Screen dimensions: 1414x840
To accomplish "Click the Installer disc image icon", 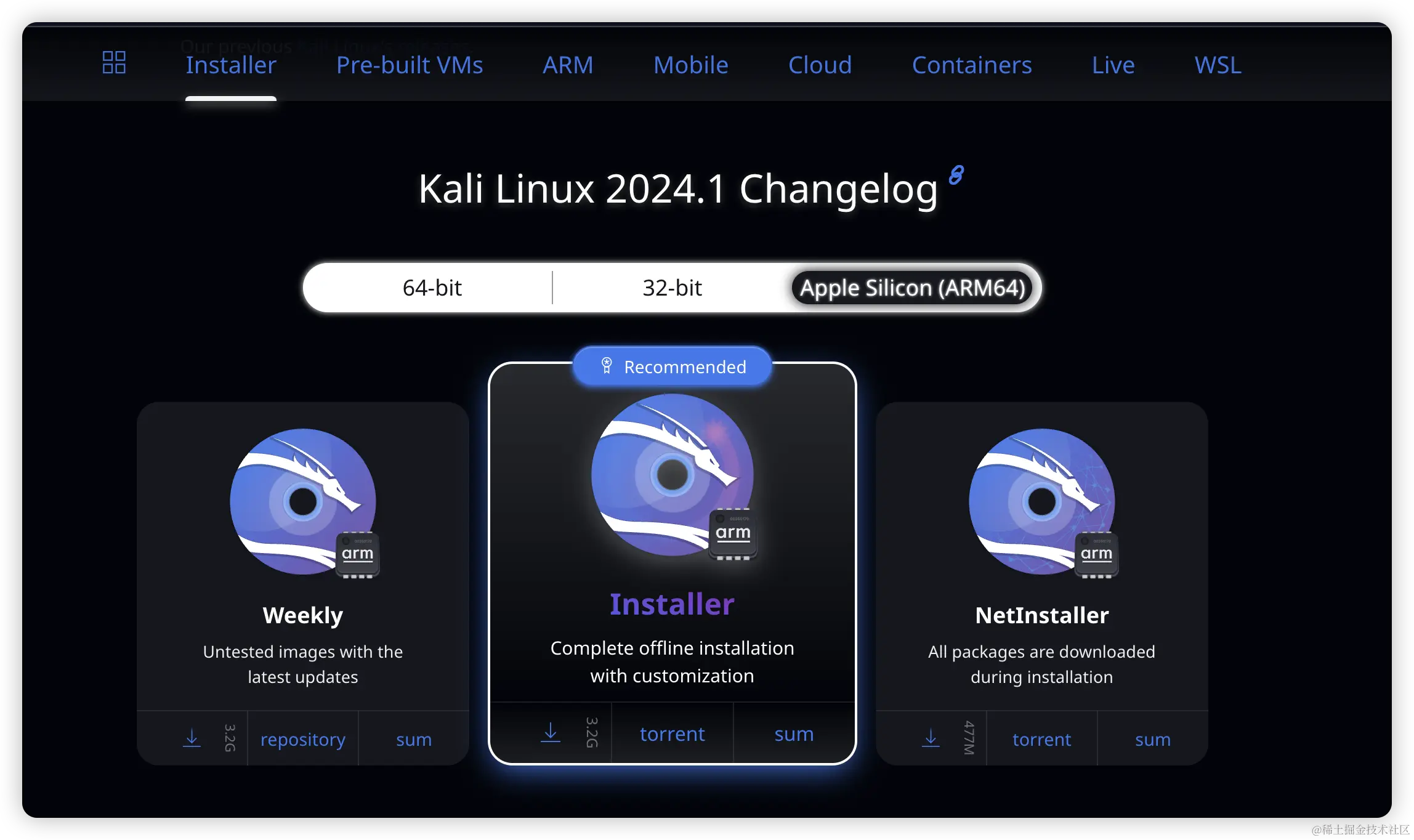I will tap(672, 475).
